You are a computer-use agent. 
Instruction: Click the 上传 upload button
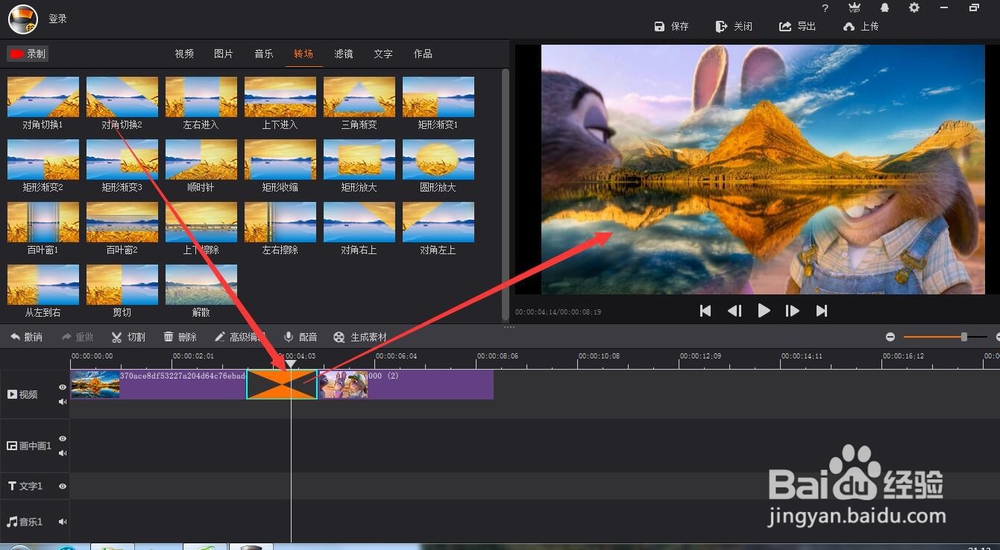coord(861,26)
